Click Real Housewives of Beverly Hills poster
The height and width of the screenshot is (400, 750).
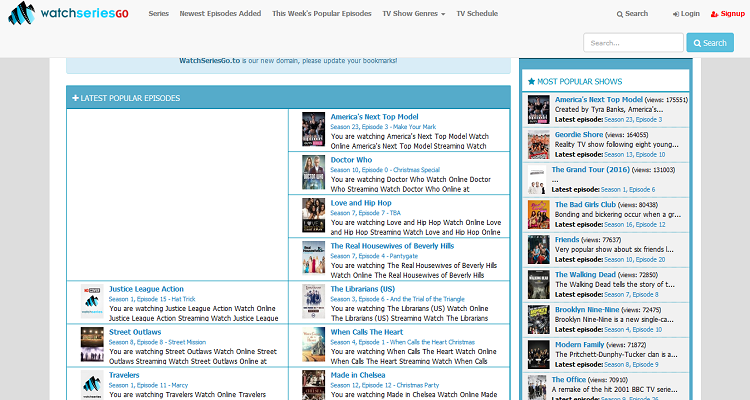tap(313, 258)
